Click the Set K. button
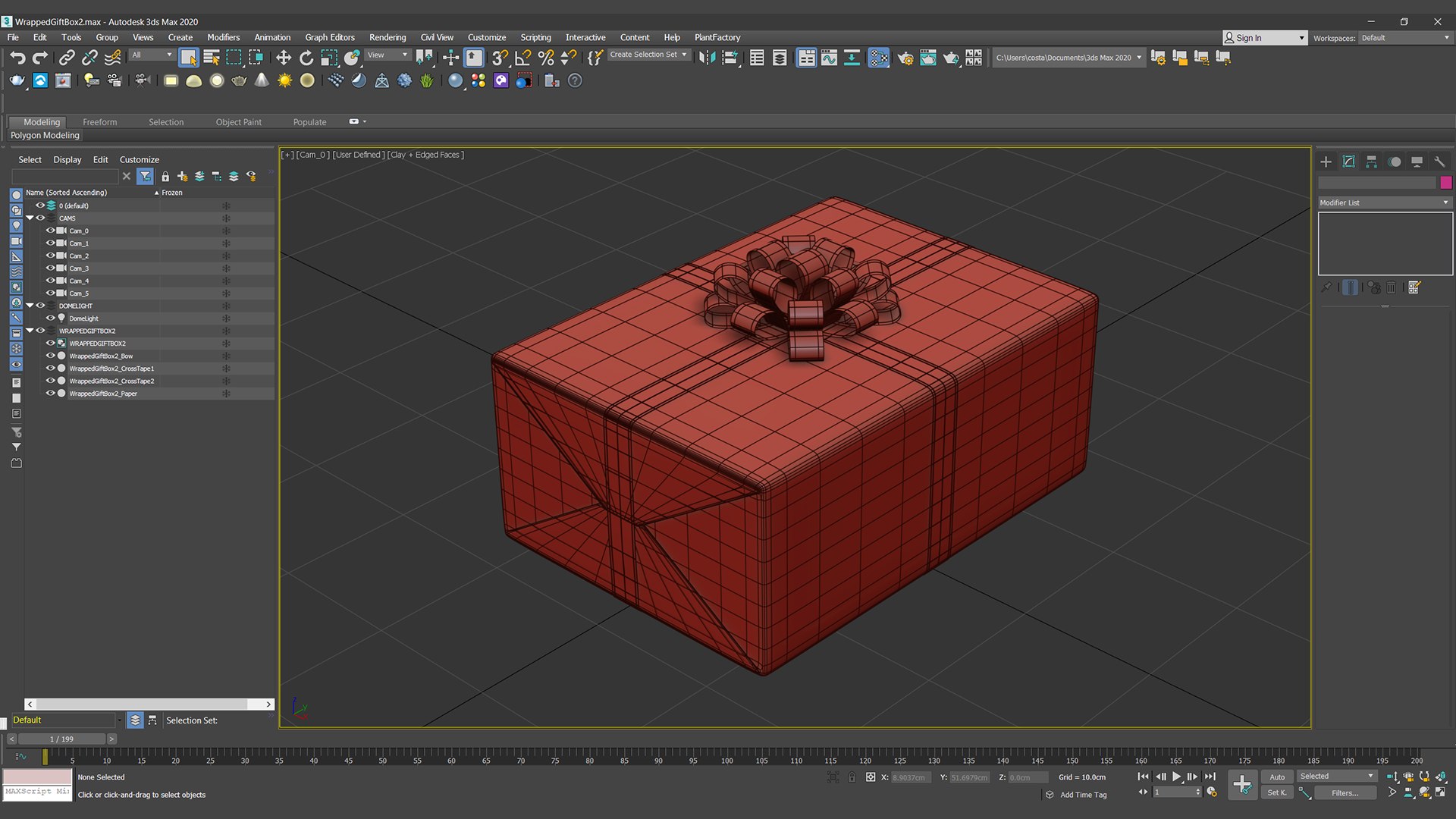The image size is (1456, 819). 1277,792
